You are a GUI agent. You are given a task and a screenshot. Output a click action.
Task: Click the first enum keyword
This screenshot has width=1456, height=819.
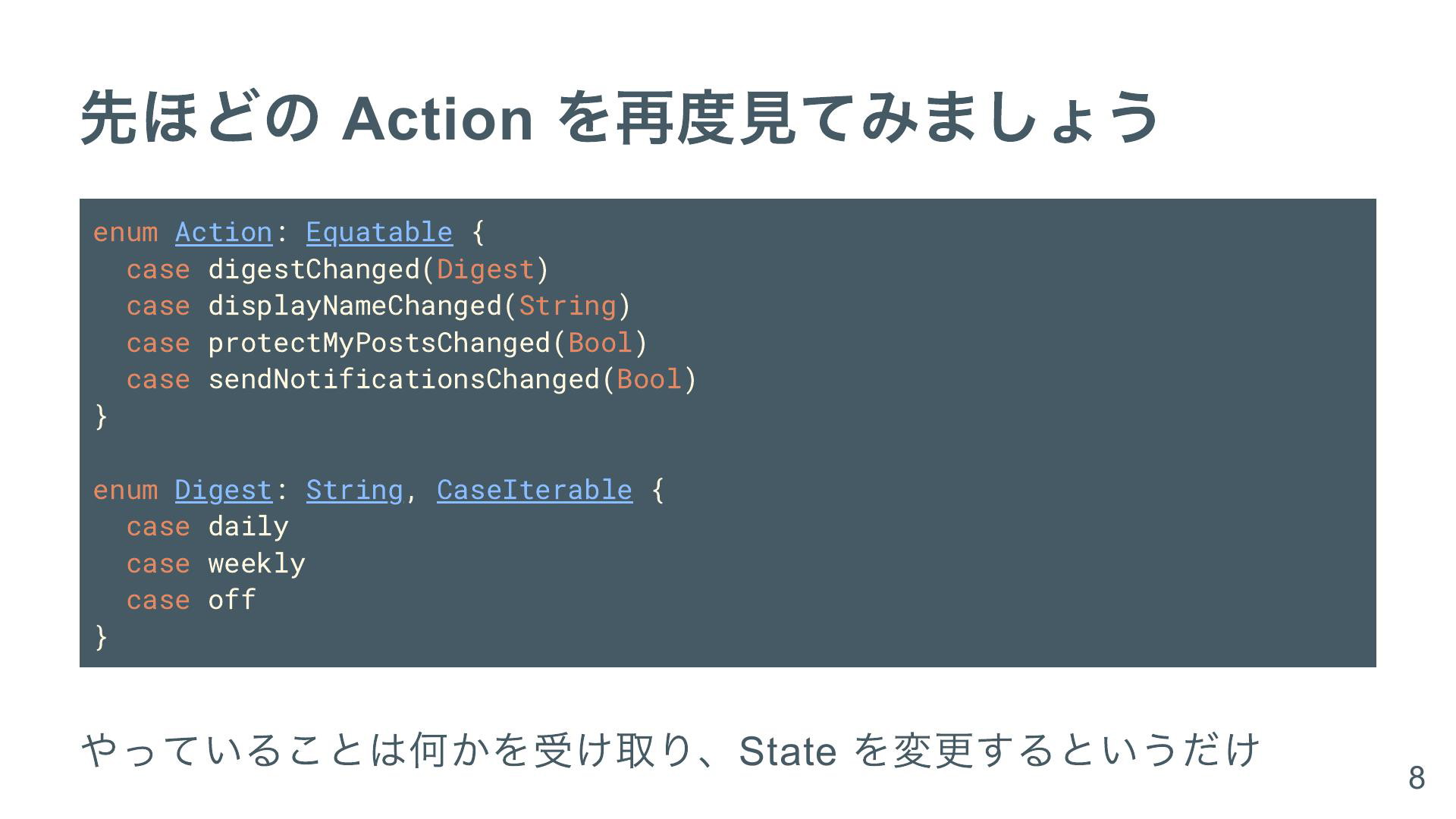126,232
